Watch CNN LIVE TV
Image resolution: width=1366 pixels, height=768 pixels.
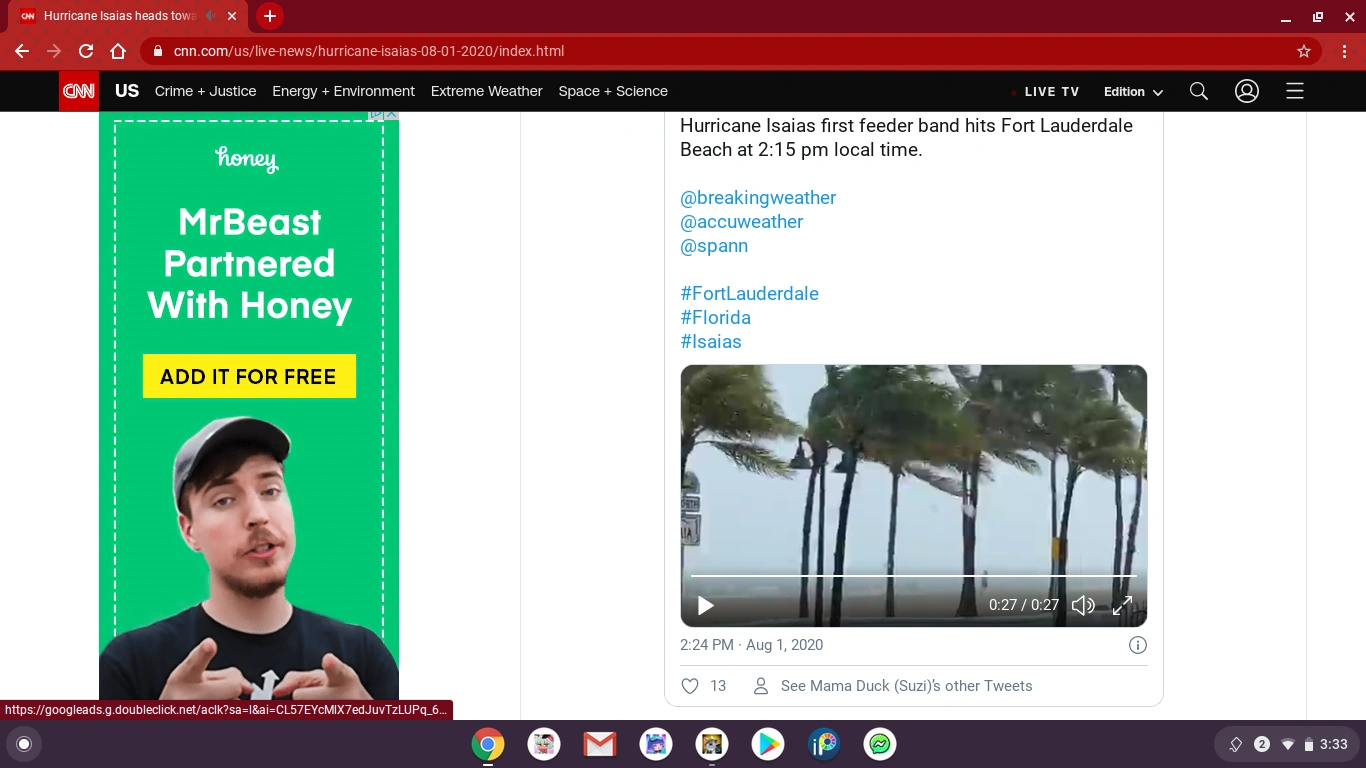tap(1052, 91)
